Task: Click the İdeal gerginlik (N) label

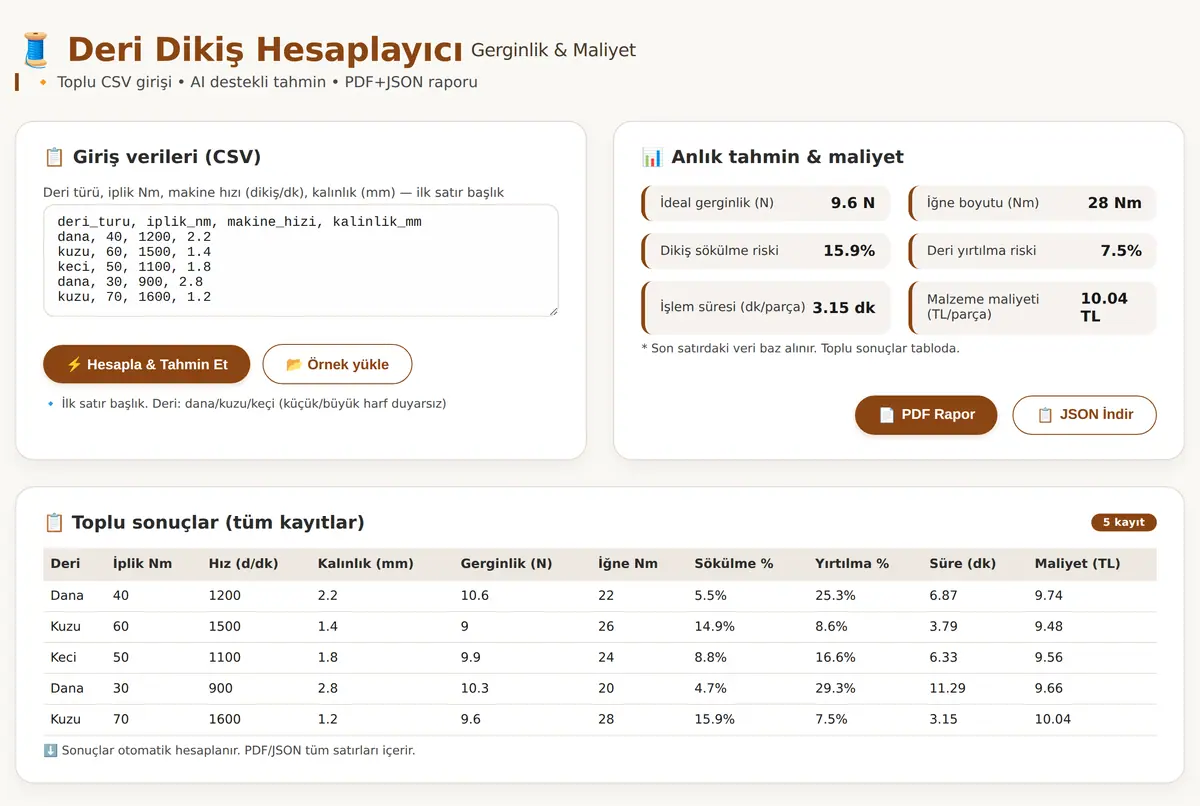Action: click(x=717, y=203)
